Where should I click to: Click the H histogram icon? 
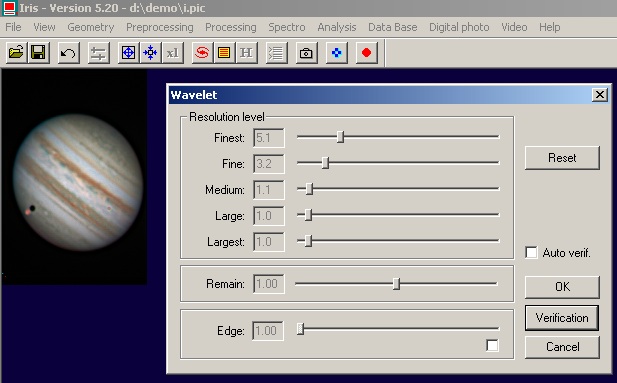246,53
